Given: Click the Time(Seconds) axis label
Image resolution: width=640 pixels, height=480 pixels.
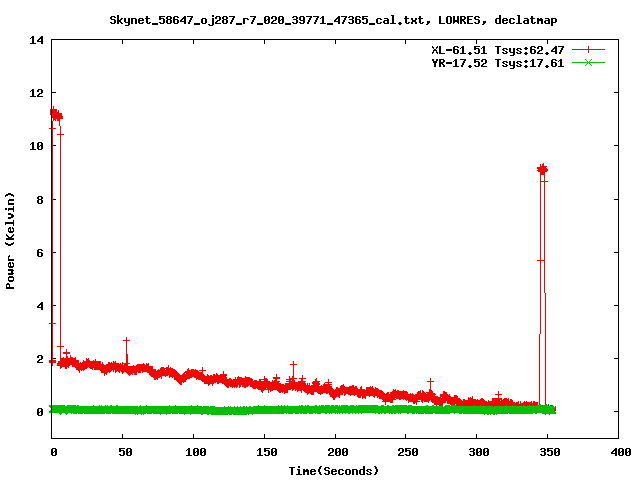Looking at the screenshot, I should click(x=333, y=471).
